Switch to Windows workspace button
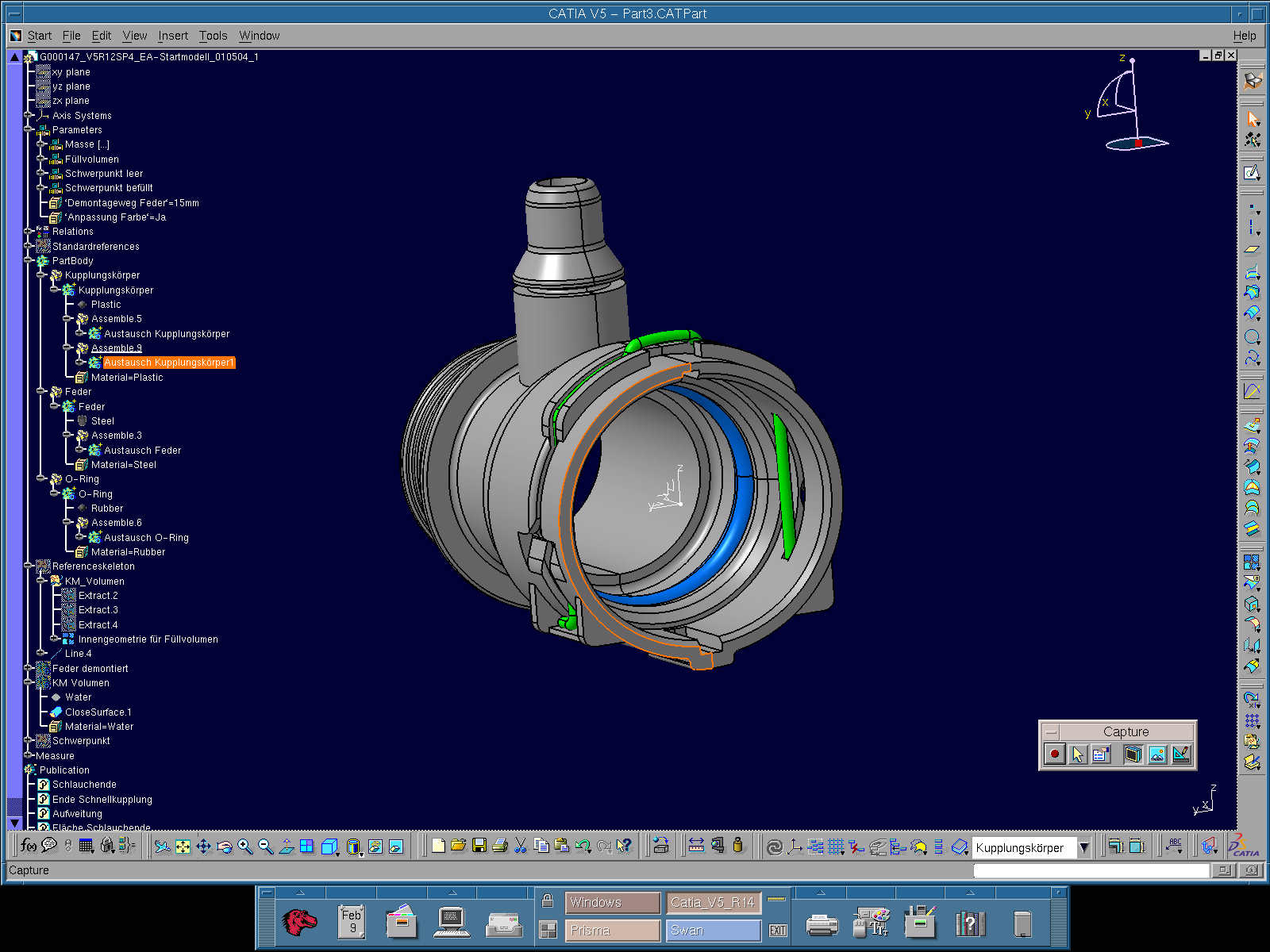Screen dimensions: 1270x952 click(613, 902)
